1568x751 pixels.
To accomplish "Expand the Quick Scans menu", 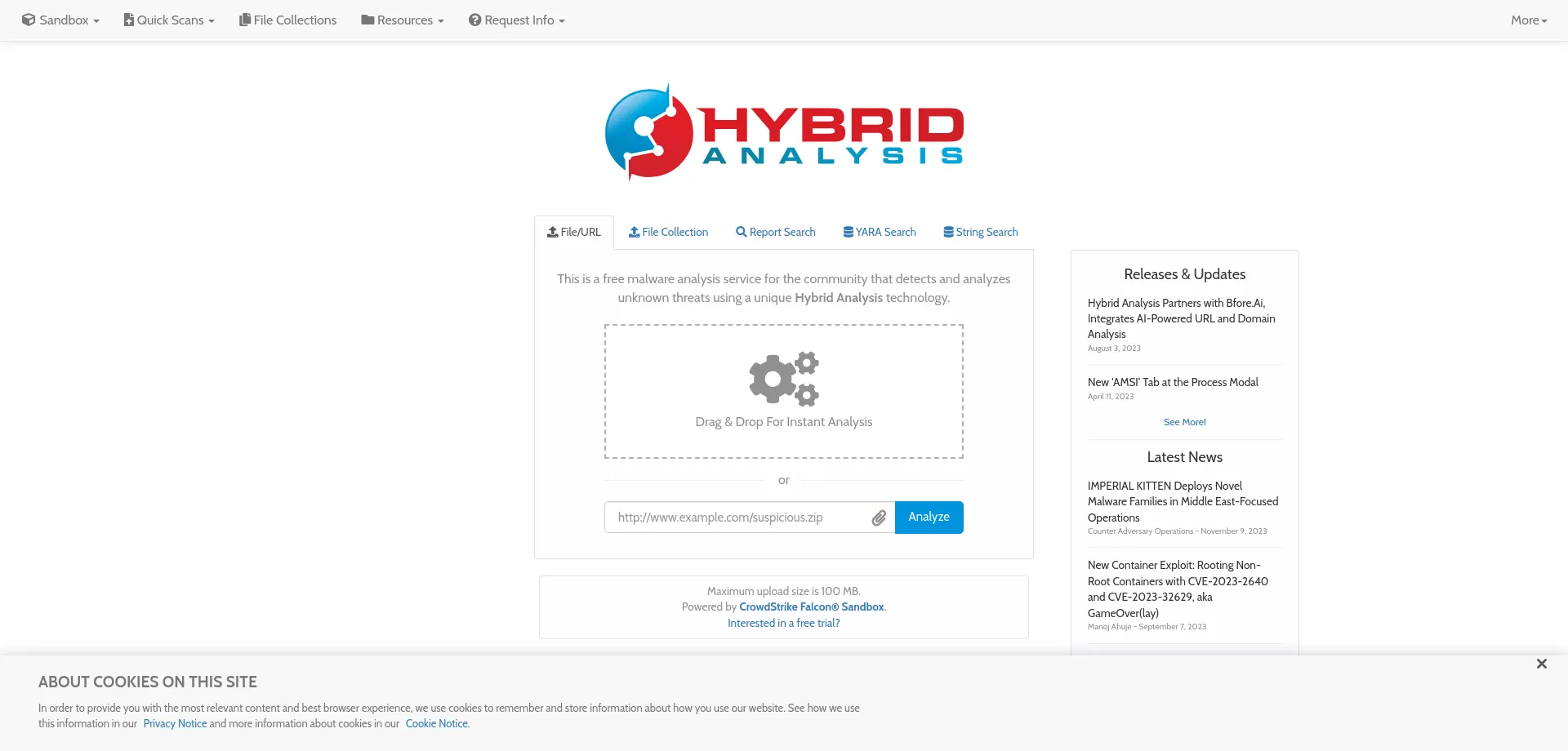I will coord(169,20).
